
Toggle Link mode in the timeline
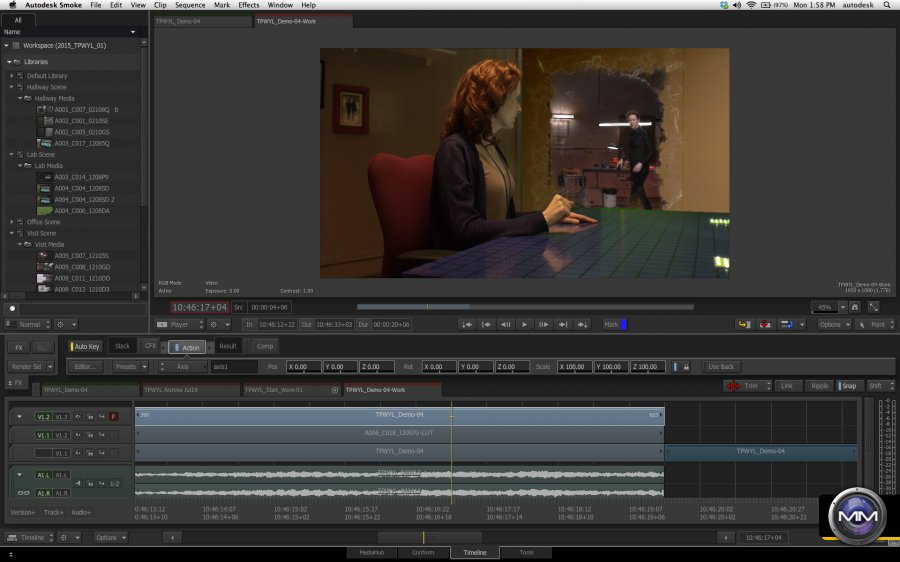click(787, 386)
